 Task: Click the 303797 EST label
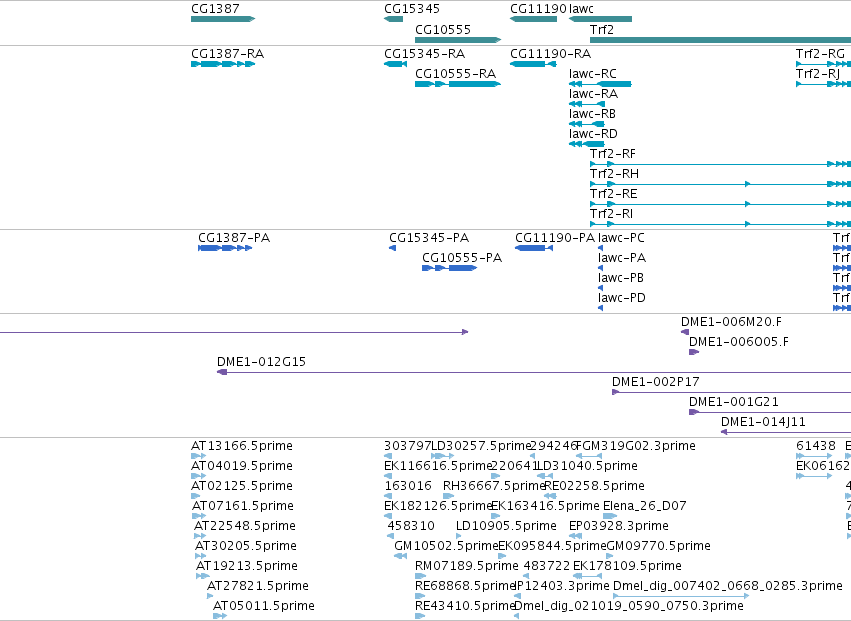408,446
